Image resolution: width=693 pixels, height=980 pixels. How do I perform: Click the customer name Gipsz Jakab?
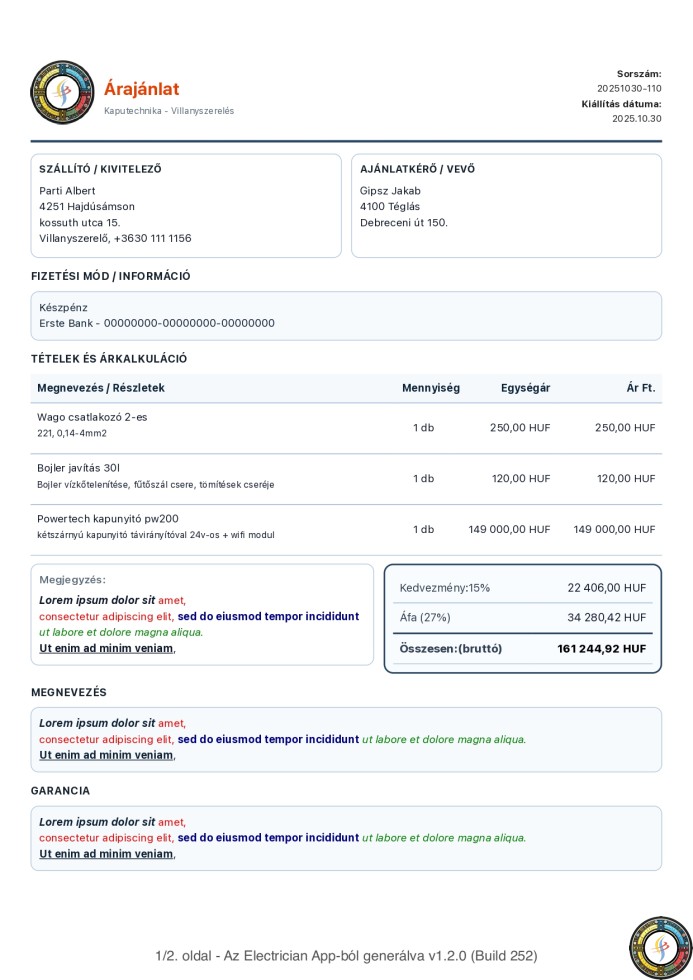(x=390, y=191)
